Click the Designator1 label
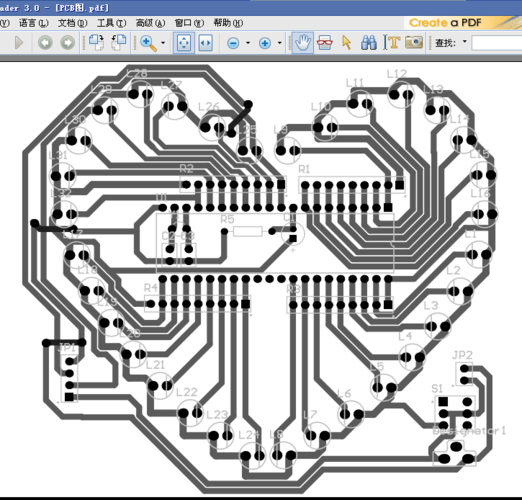 click(x=469, y=431)
